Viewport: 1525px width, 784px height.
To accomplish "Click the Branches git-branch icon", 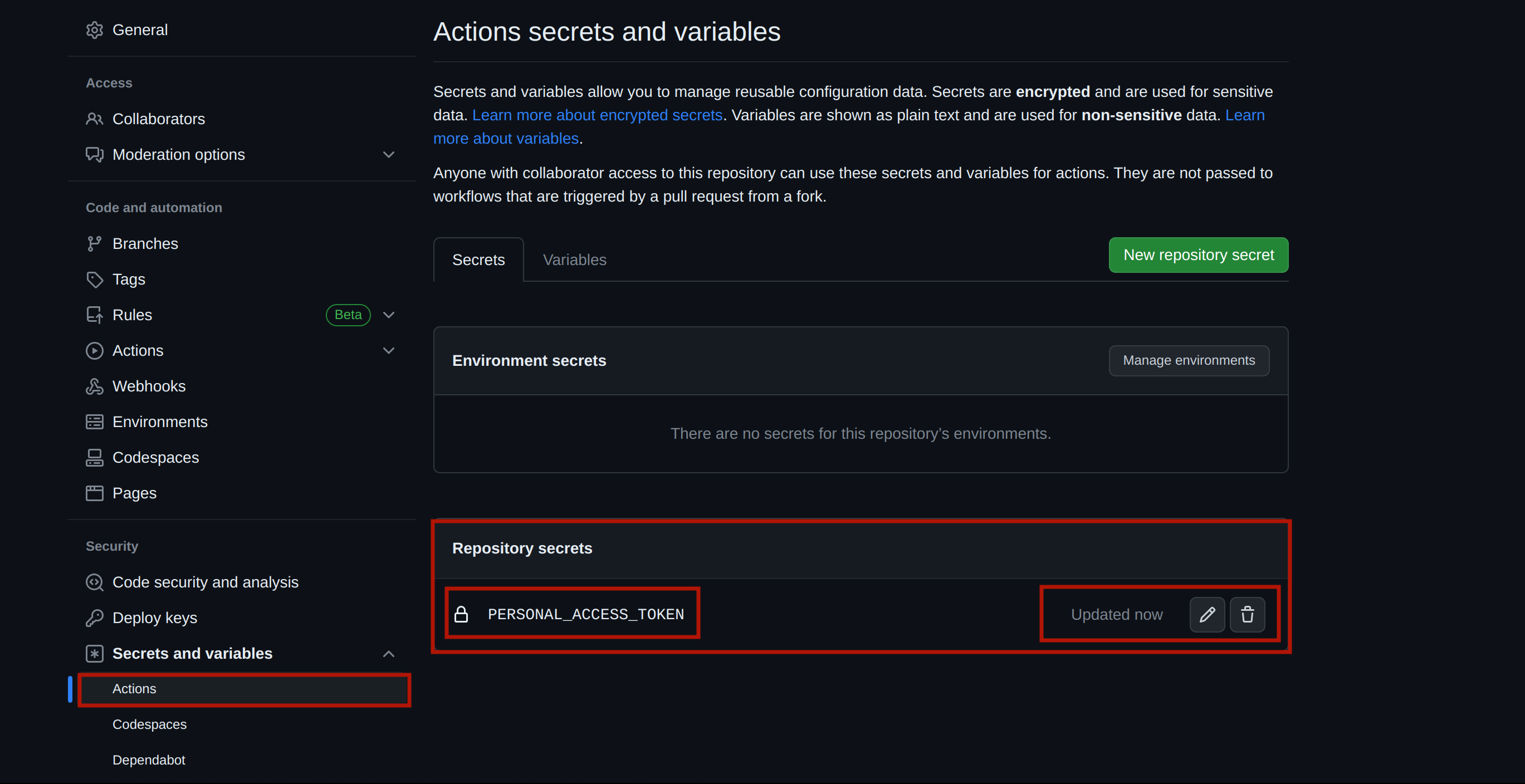I will pyautogui.click(x=94, y=244).
